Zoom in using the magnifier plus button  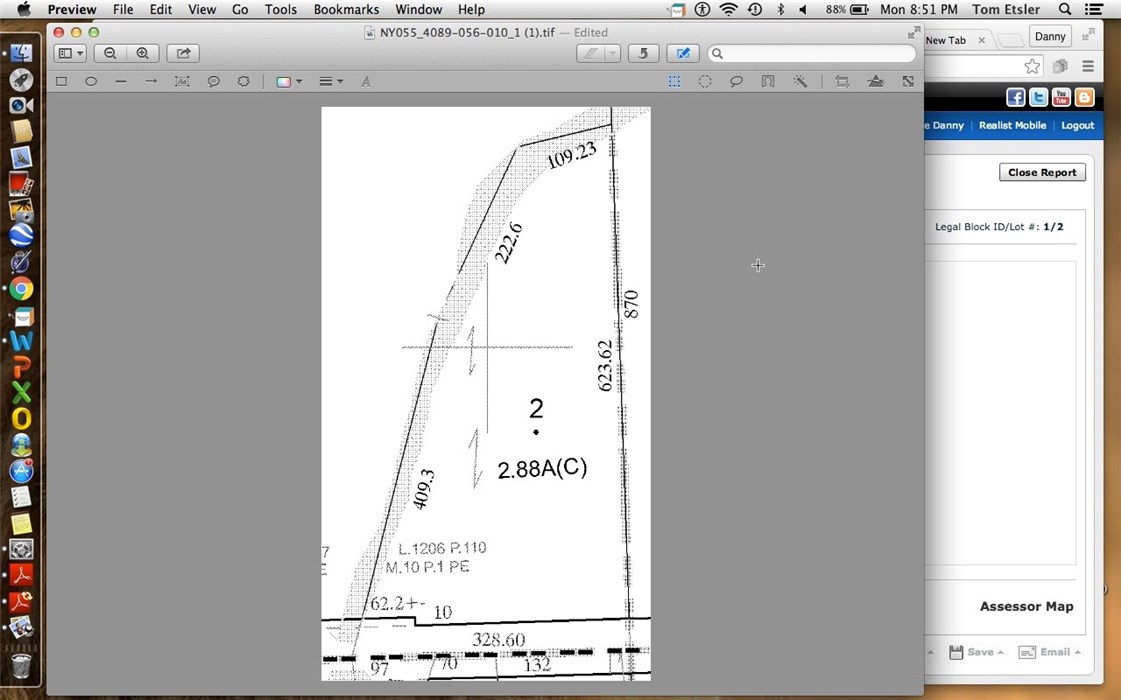pos(143,53)
